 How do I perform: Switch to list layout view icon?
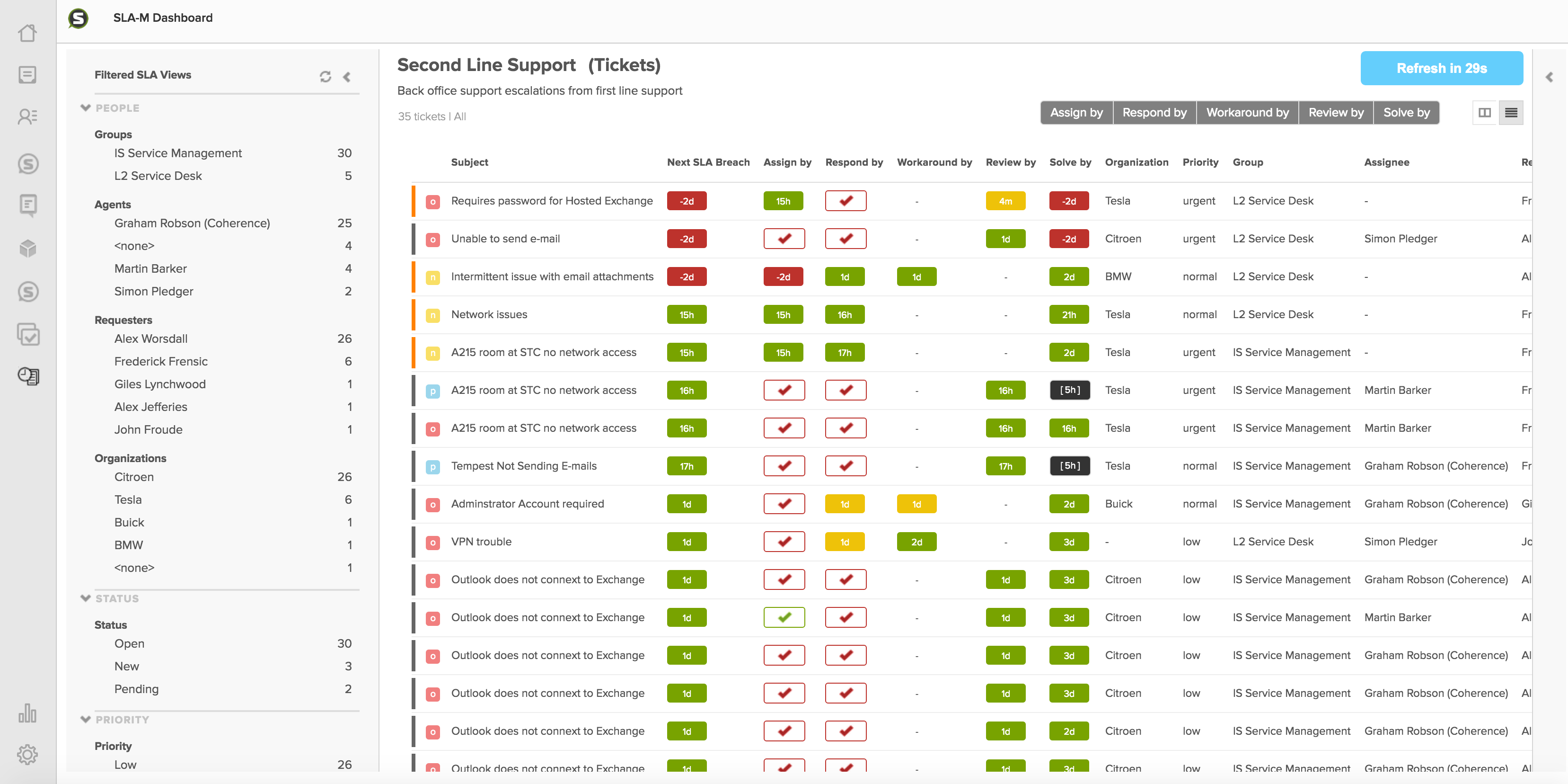1511,113
